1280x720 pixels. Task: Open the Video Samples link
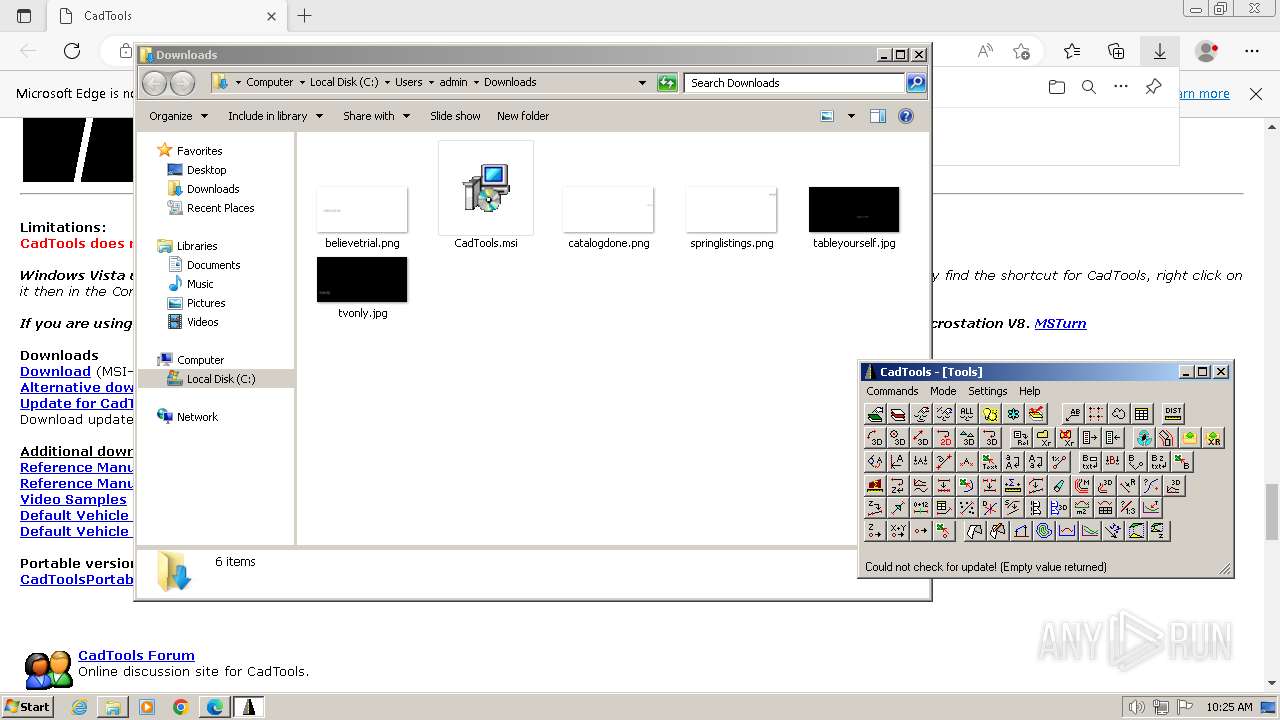(73, 499)
